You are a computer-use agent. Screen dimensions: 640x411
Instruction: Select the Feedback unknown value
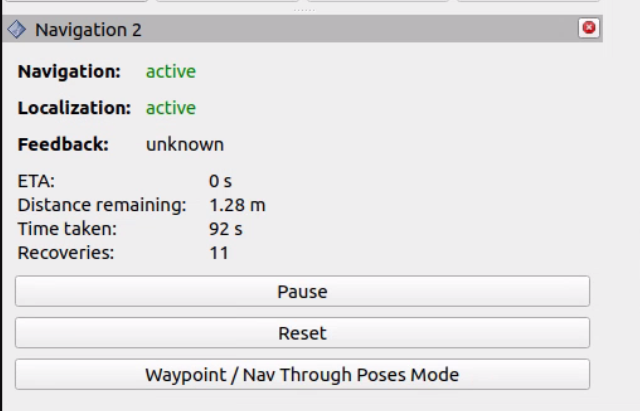tap(185, 144)
